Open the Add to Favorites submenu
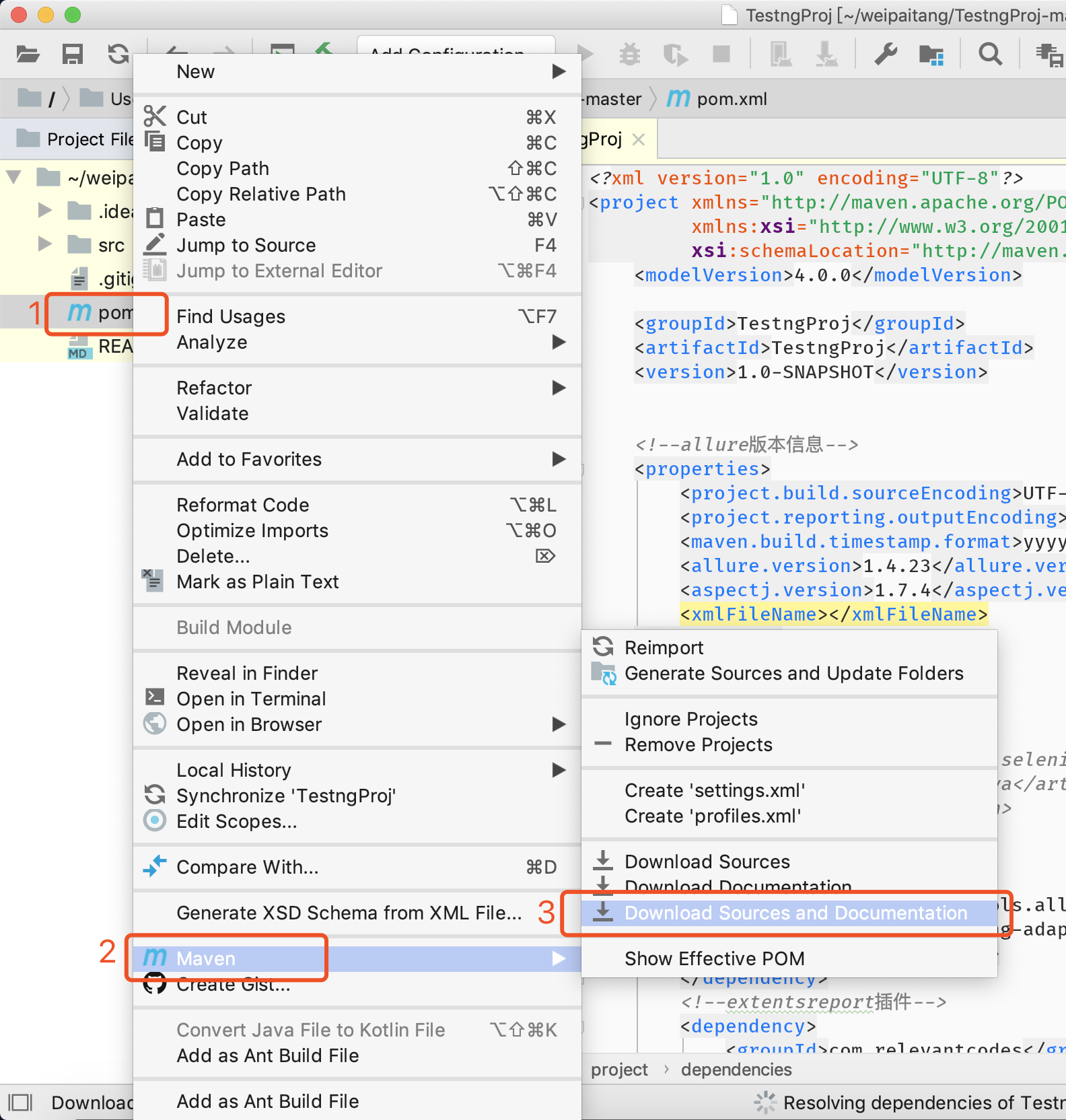 357,459
